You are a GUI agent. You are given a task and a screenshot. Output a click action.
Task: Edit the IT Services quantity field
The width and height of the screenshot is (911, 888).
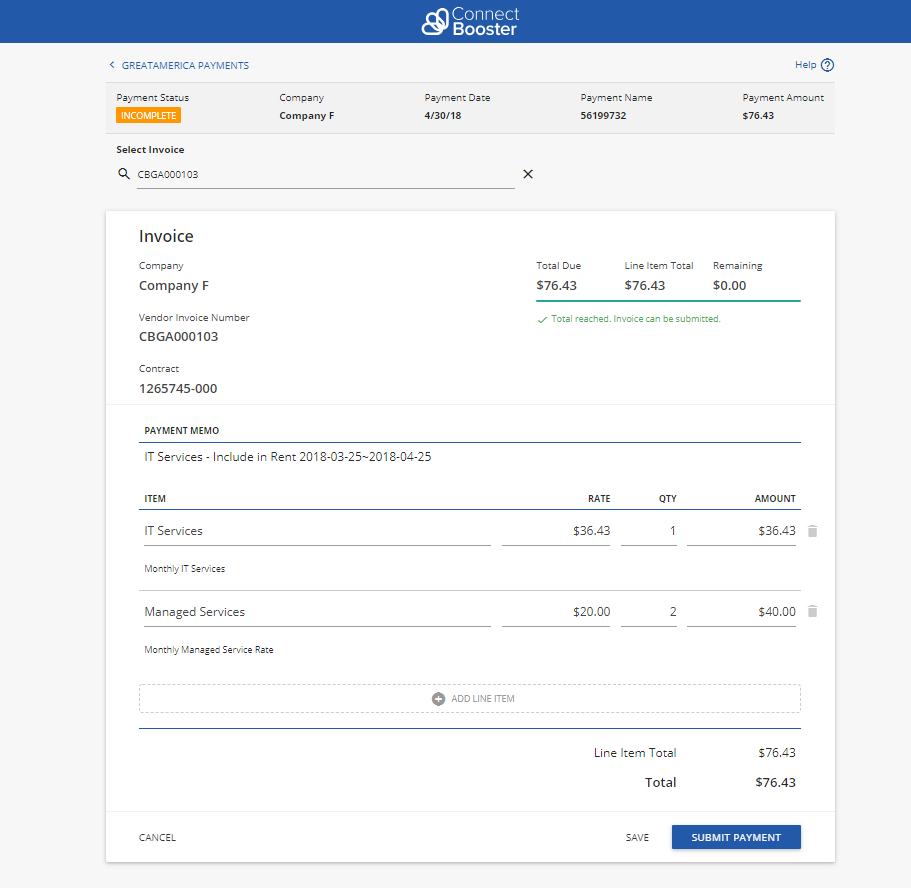pyautogui.click(x=649, y=531)
